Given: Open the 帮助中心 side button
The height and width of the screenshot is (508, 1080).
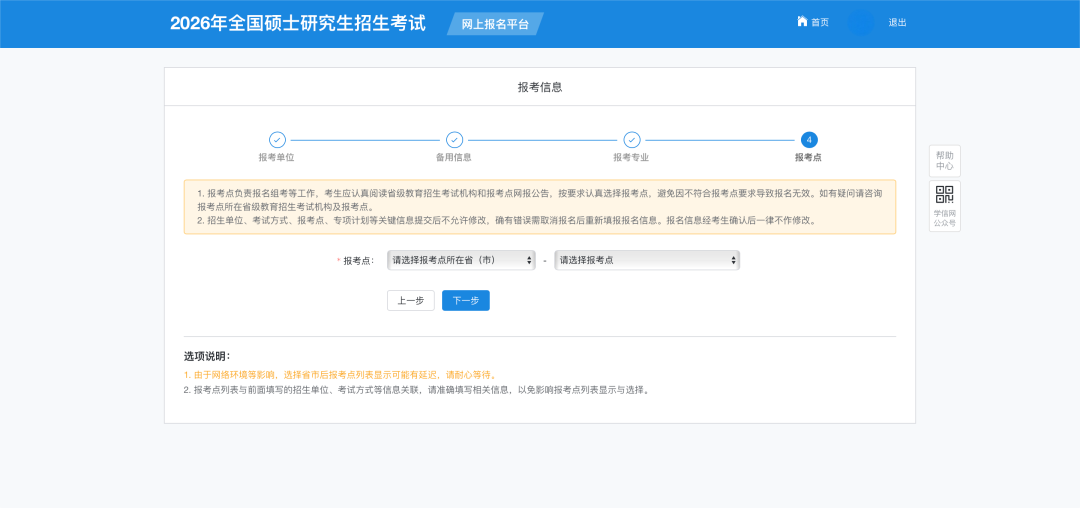Looking at the screenshot, I should pos(944,161).
